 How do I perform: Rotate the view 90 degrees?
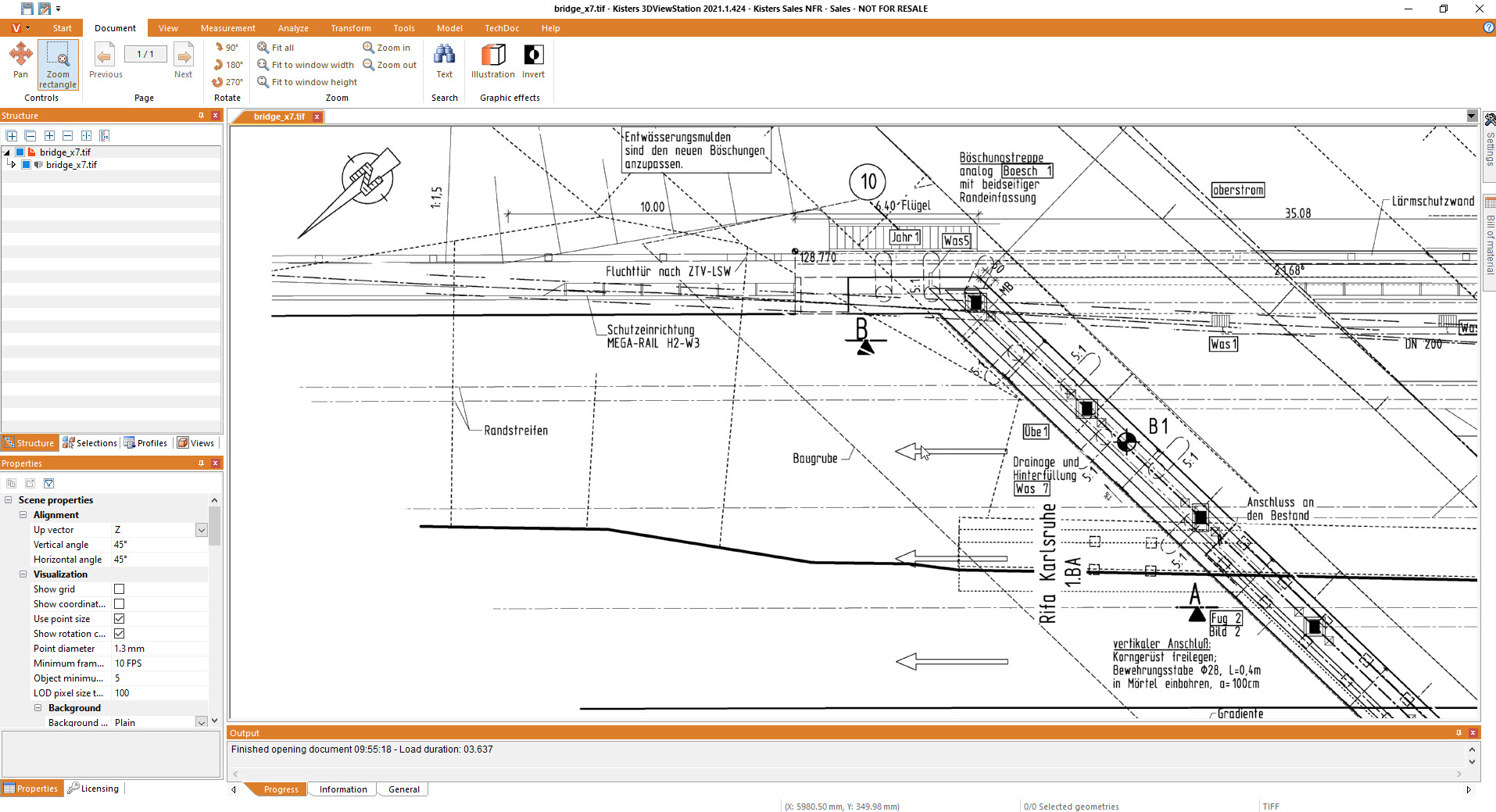[x=226, y=48]
